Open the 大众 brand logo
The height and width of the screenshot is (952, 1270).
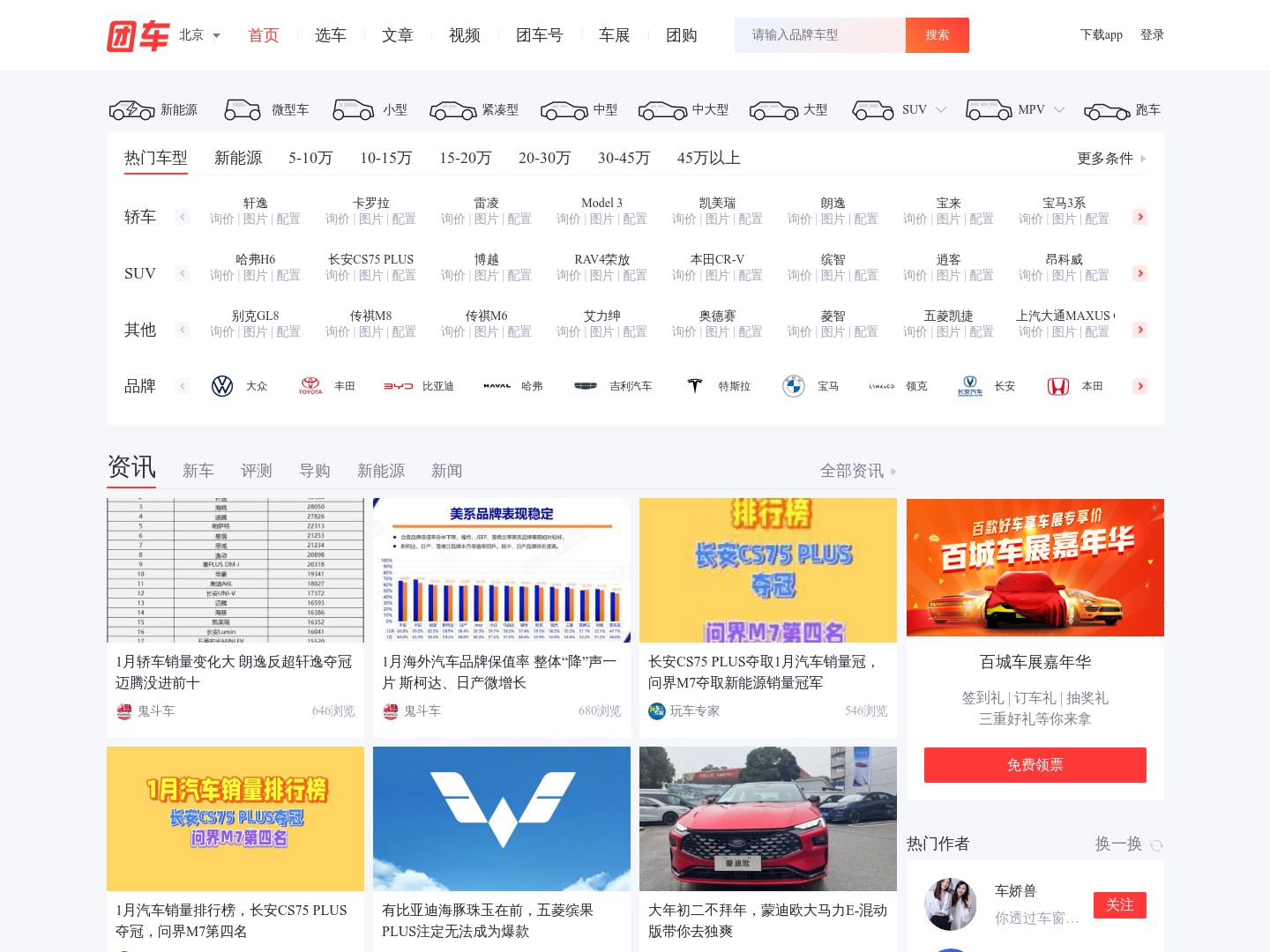(x=222, y=386)
